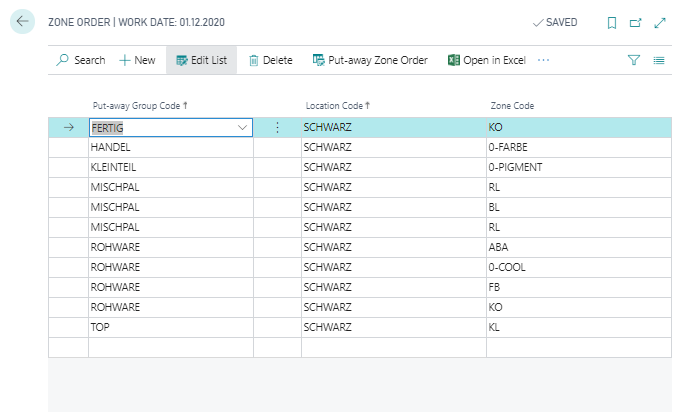691x412 pixels.
Task: Open Search in the toolbar
Action: click(81, 60)
